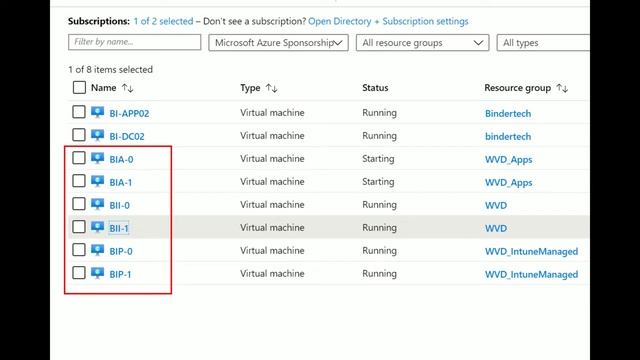
Task: Toggle the select-all checkbox in header
Action: 79,87
